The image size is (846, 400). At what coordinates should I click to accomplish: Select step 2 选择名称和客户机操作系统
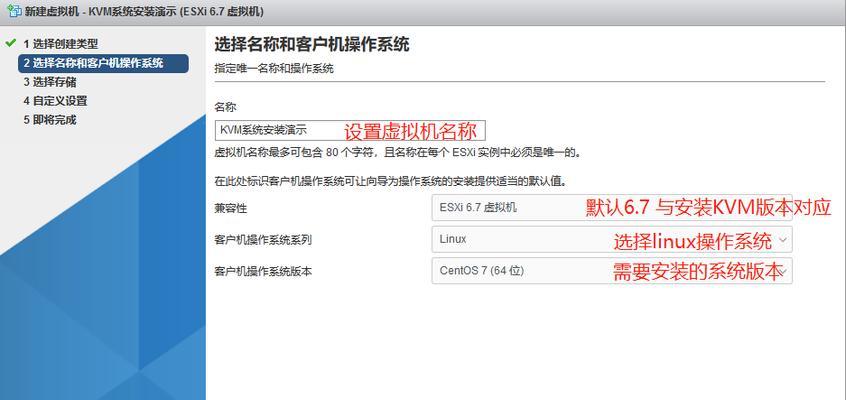pyautogui.click(x=104, y=63)
